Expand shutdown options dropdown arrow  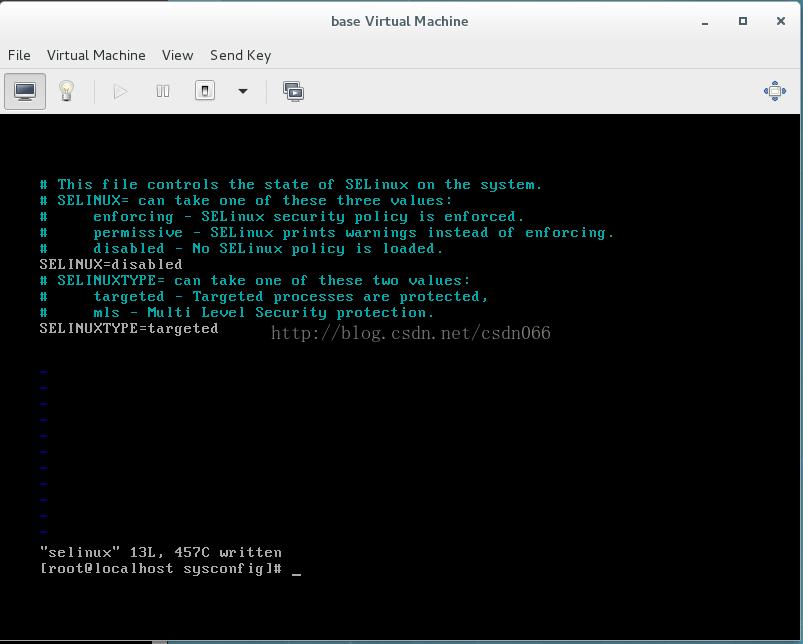tap(243, 92)
